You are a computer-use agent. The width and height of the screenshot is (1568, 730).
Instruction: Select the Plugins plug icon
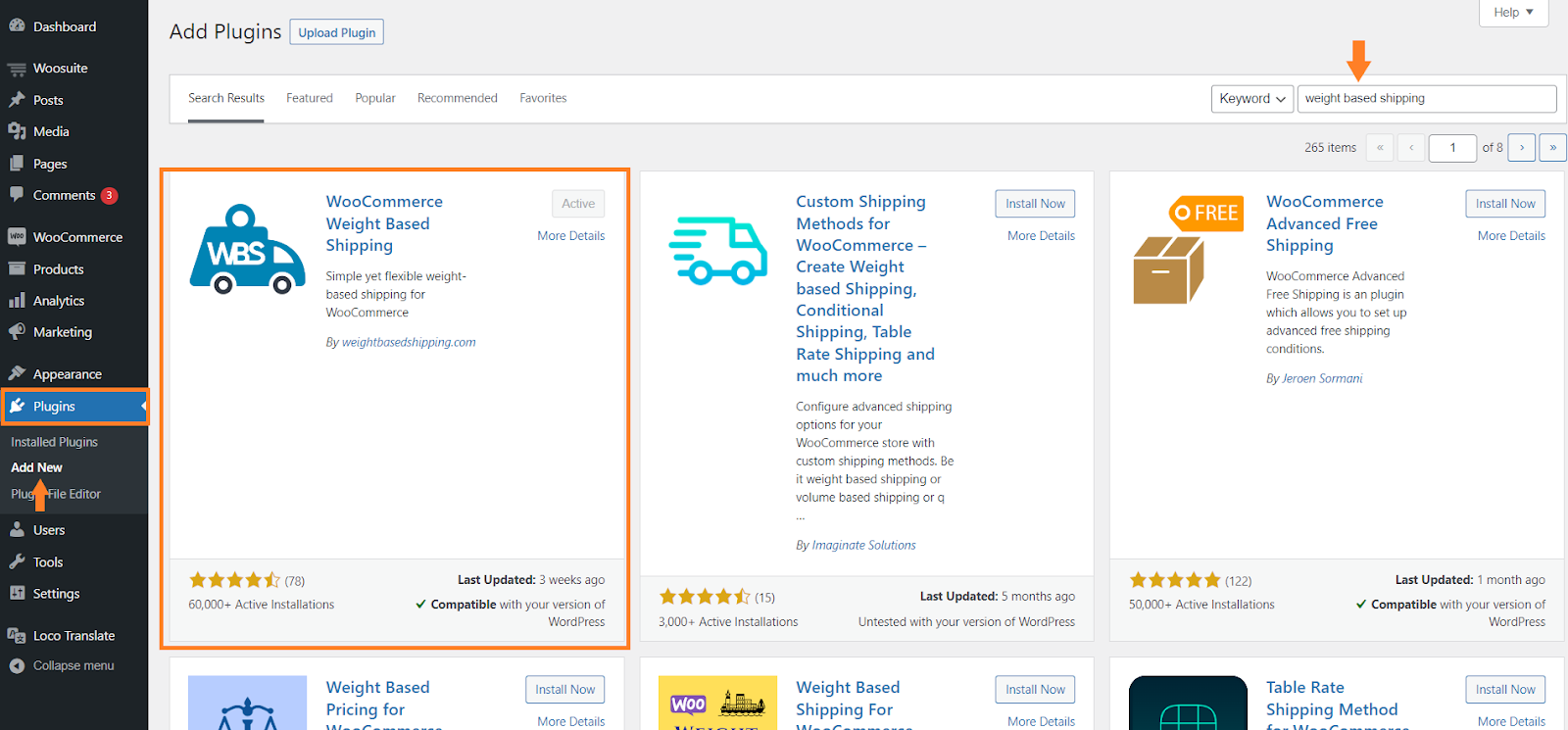17,406
